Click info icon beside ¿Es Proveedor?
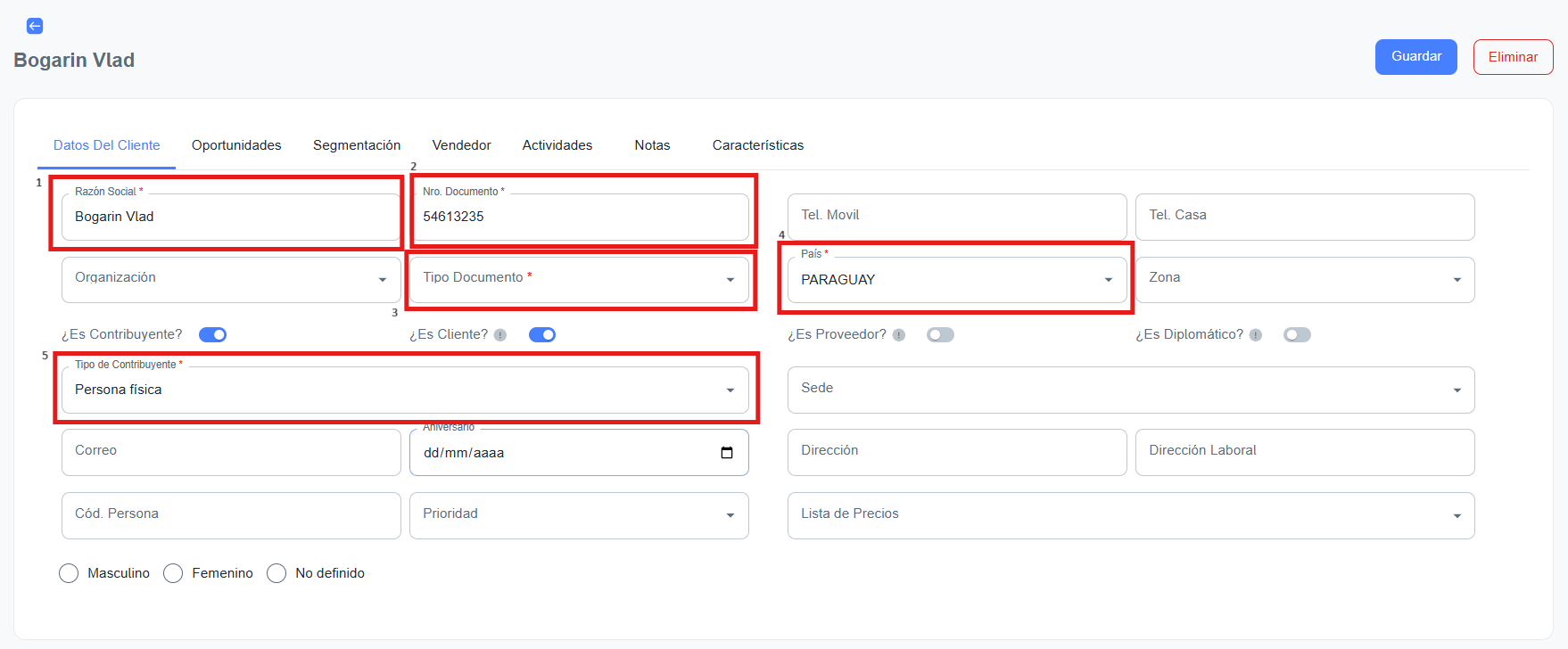 tap(899, 335)
